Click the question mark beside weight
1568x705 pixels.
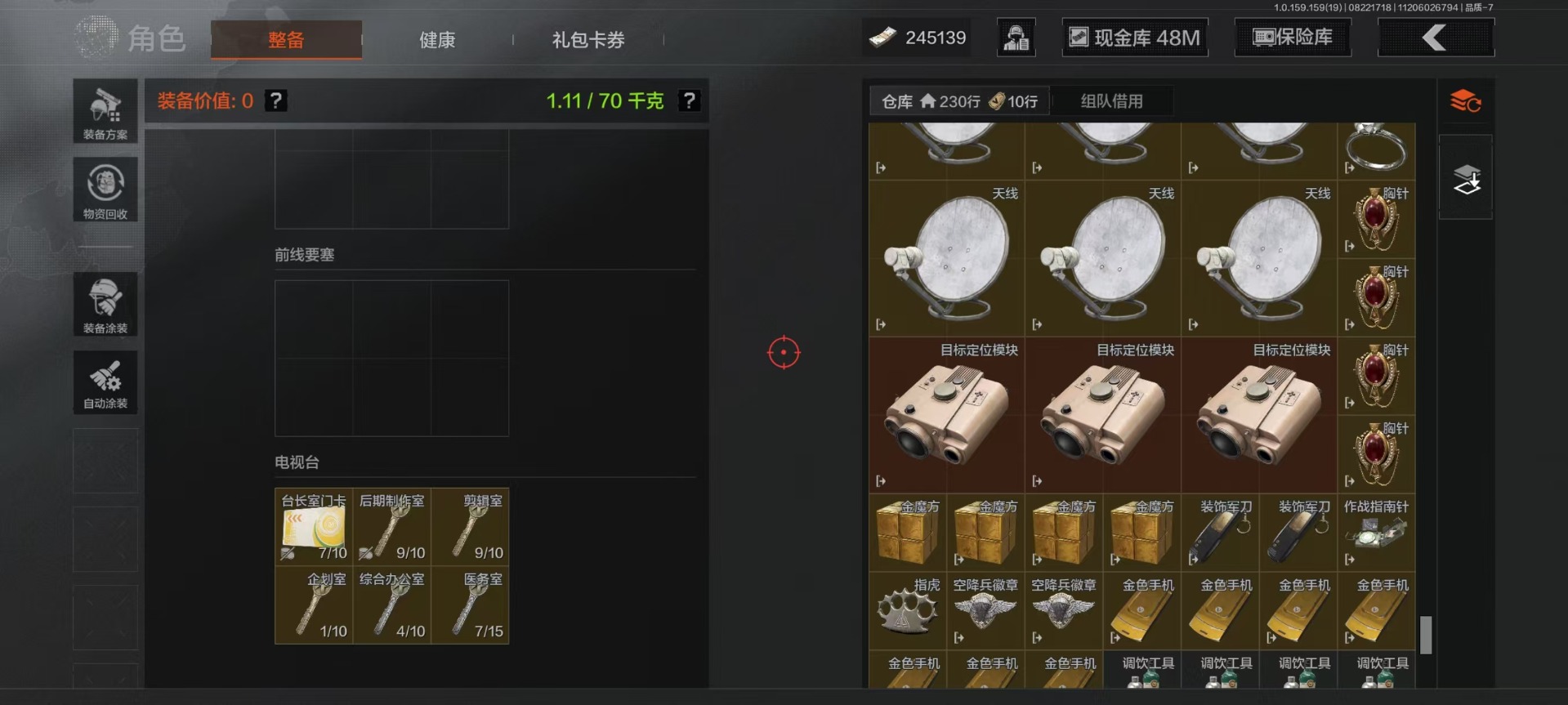pos(690,100)
